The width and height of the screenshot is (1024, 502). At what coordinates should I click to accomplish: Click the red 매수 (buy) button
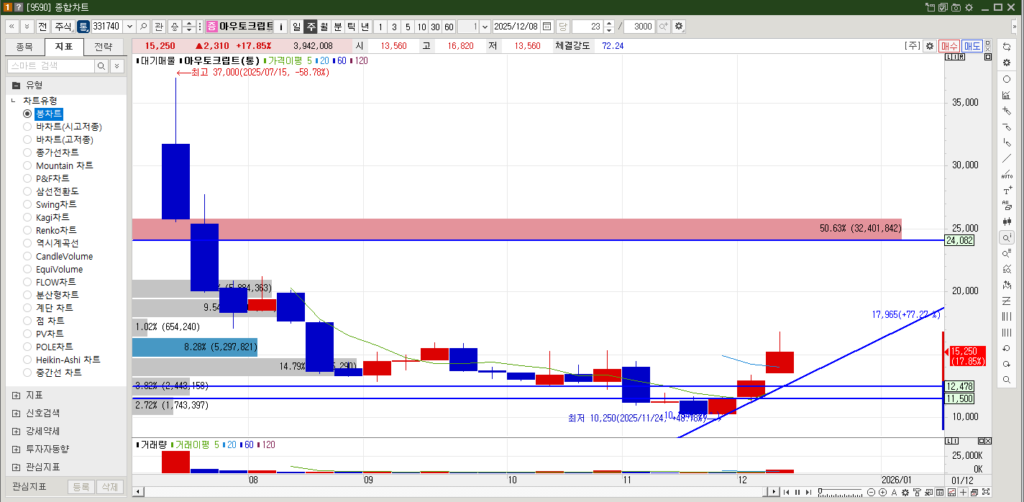tap(950, 46)
